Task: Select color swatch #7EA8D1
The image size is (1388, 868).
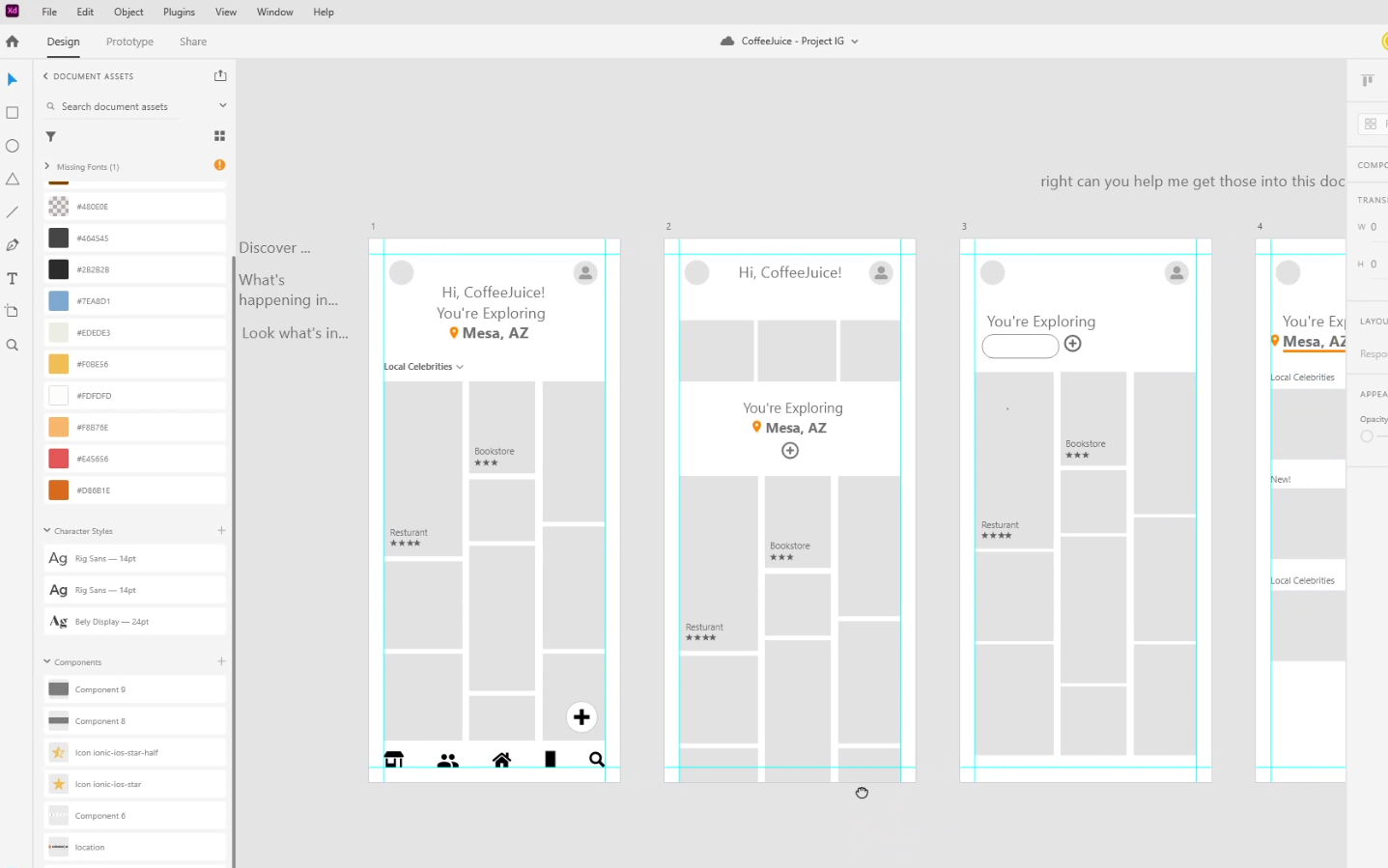Action: (59, 300)
